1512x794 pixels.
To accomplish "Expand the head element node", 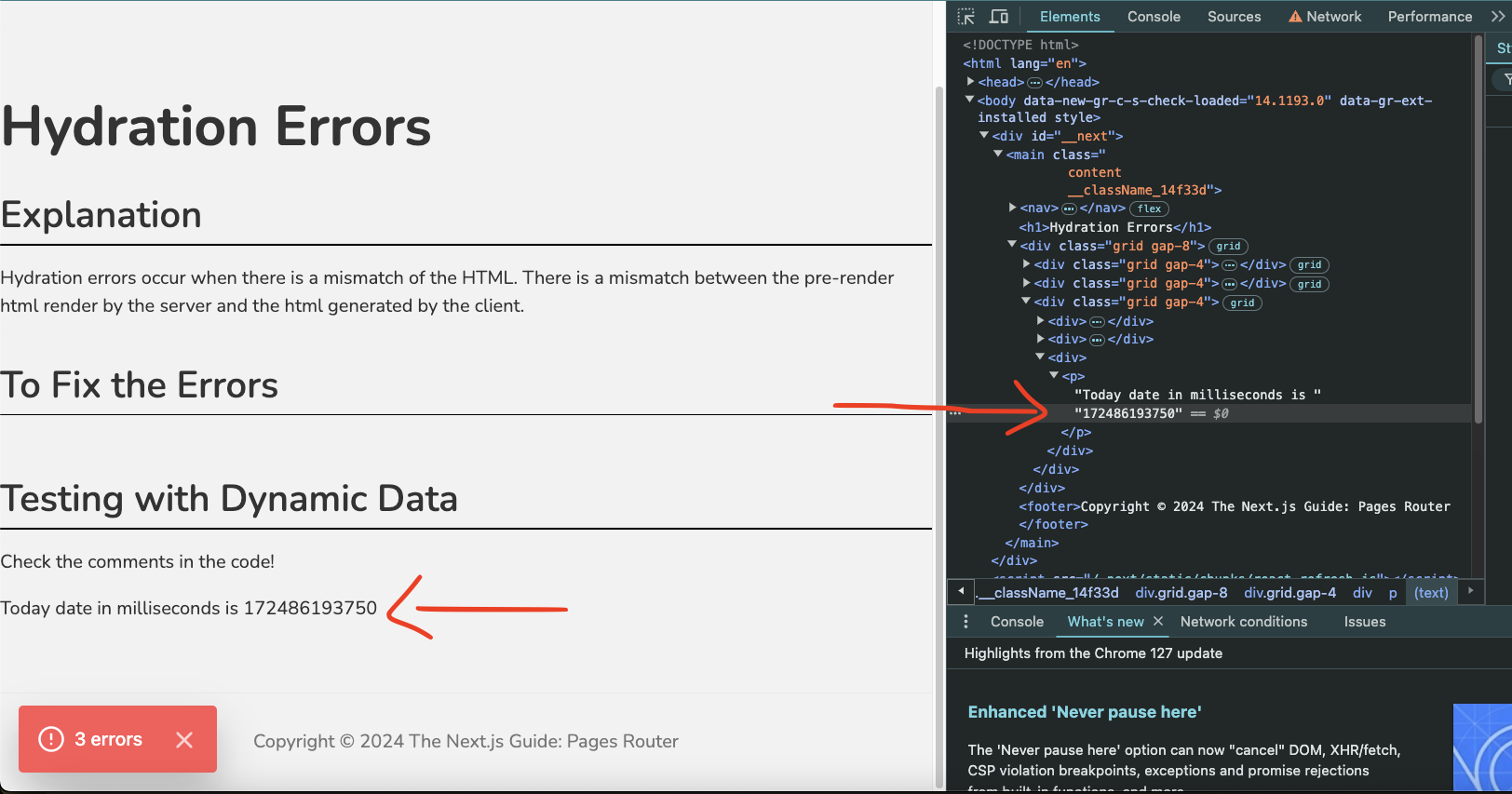I will pyautogui.click(x=971, y=82).
